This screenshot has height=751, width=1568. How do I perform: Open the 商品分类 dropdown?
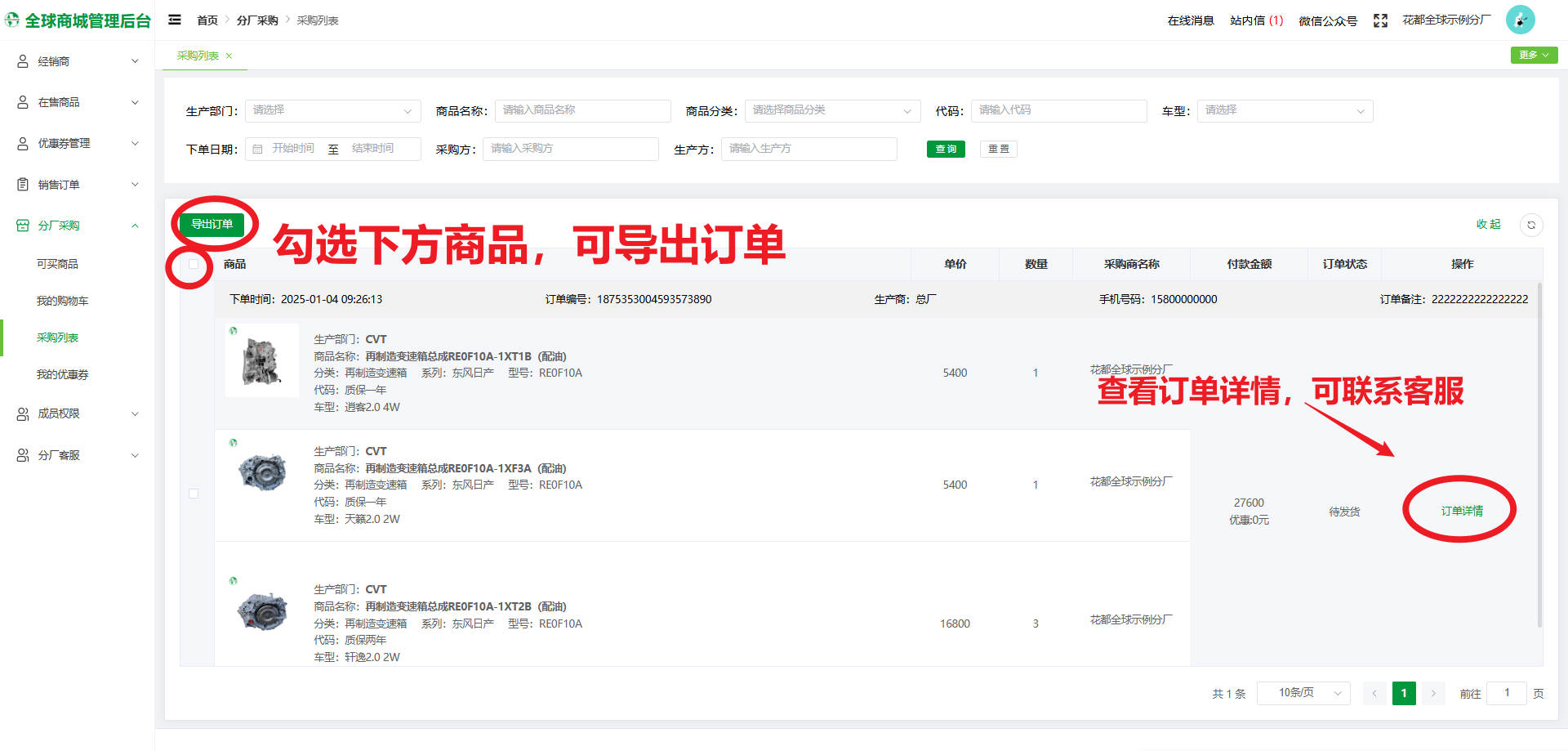tap(831, 110)
